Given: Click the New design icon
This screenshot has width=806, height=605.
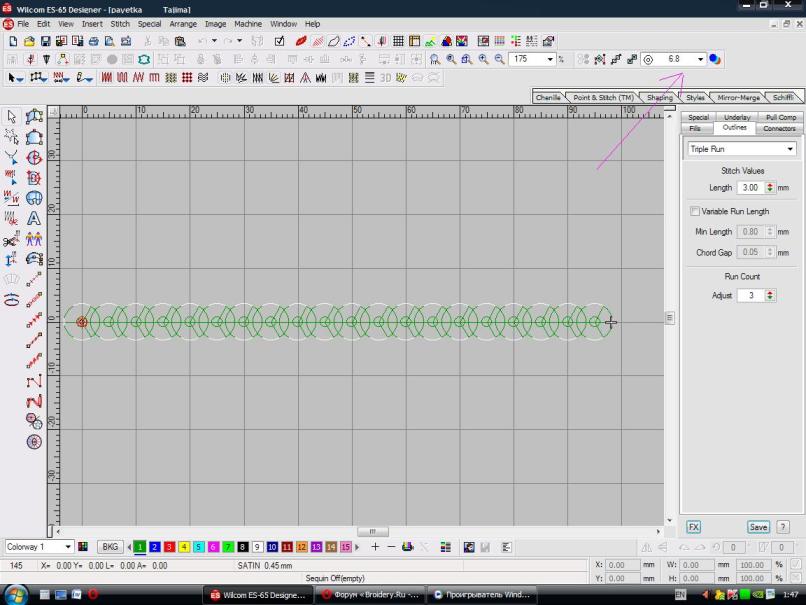Looking at the screenshot, I should 13,41.
